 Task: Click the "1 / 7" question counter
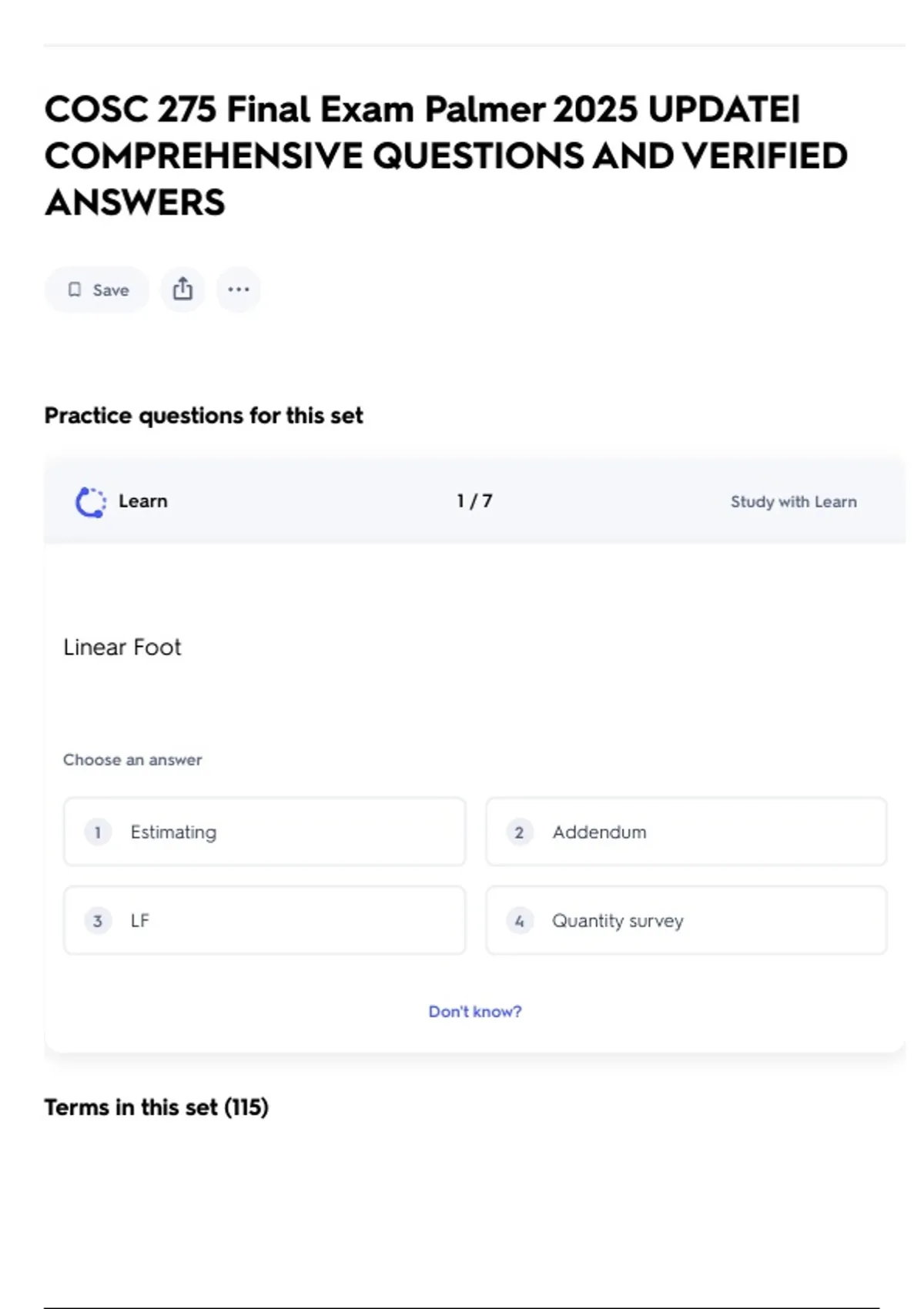[x=474, y=501]
